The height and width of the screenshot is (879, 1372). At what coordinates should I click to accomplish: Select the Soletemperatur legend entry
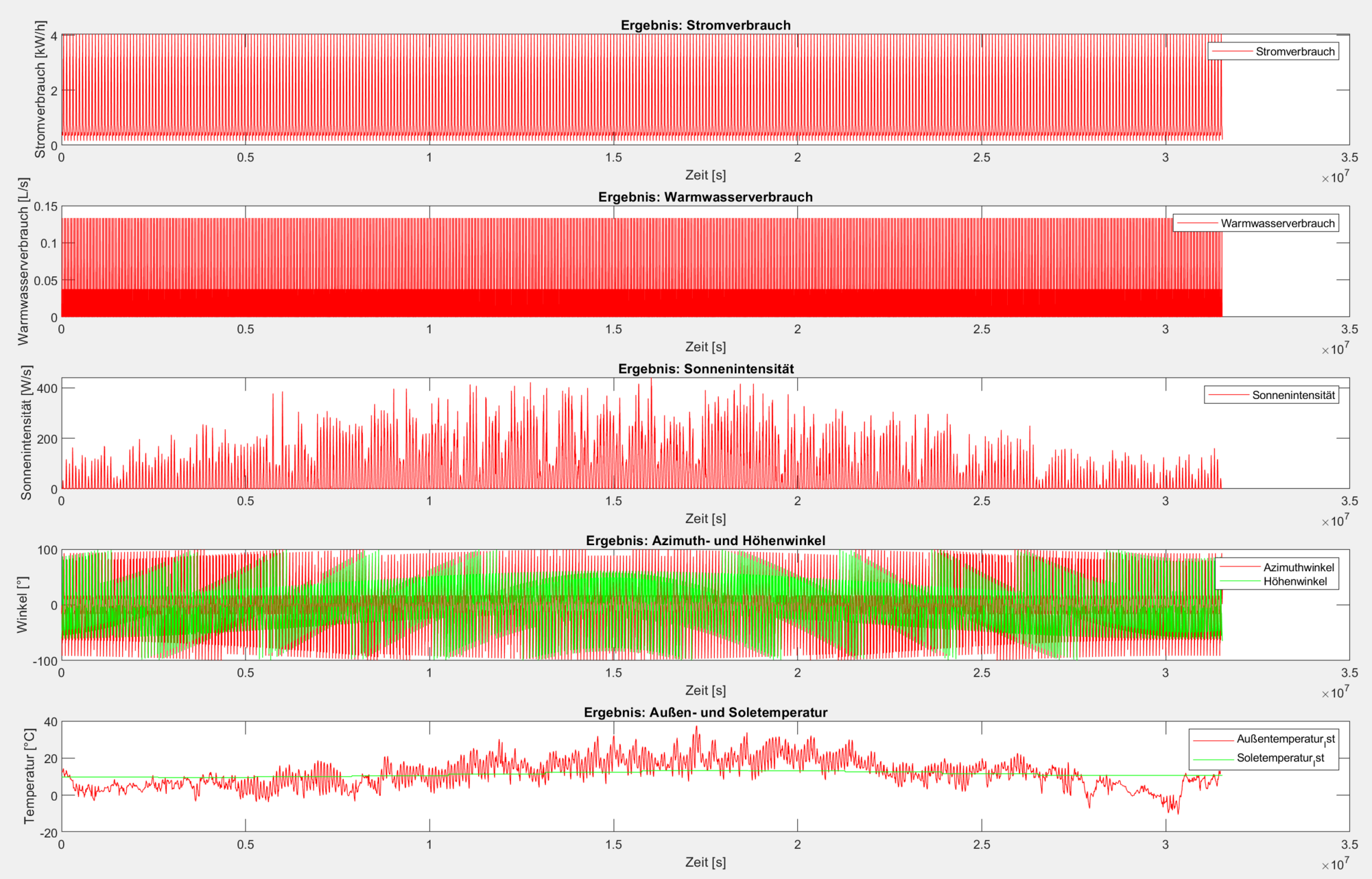click(x=1280, y=758)
